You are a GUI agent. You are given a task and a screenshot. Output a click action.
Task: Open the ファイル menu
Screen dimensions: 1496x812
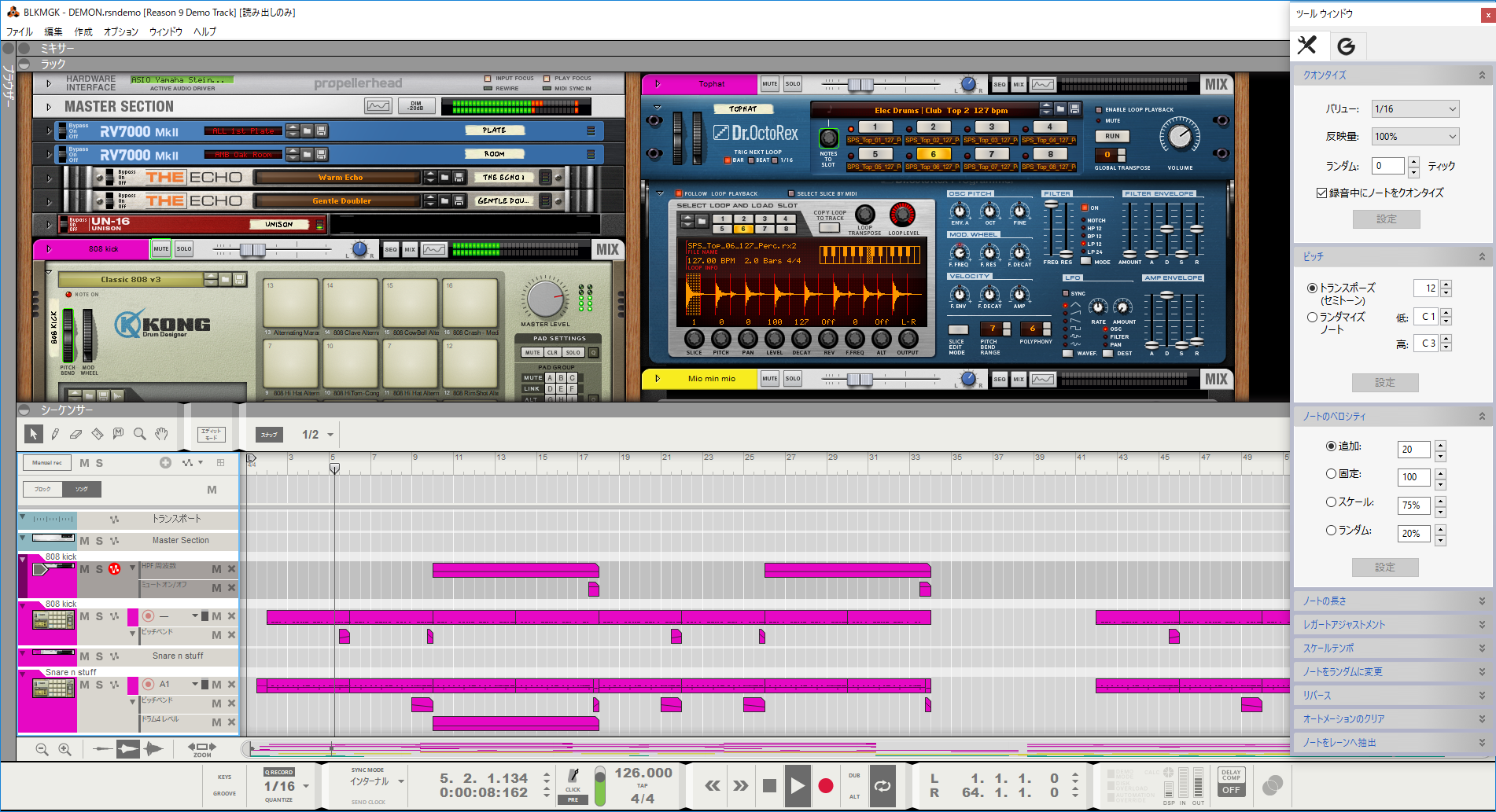[x=19, y=31]
